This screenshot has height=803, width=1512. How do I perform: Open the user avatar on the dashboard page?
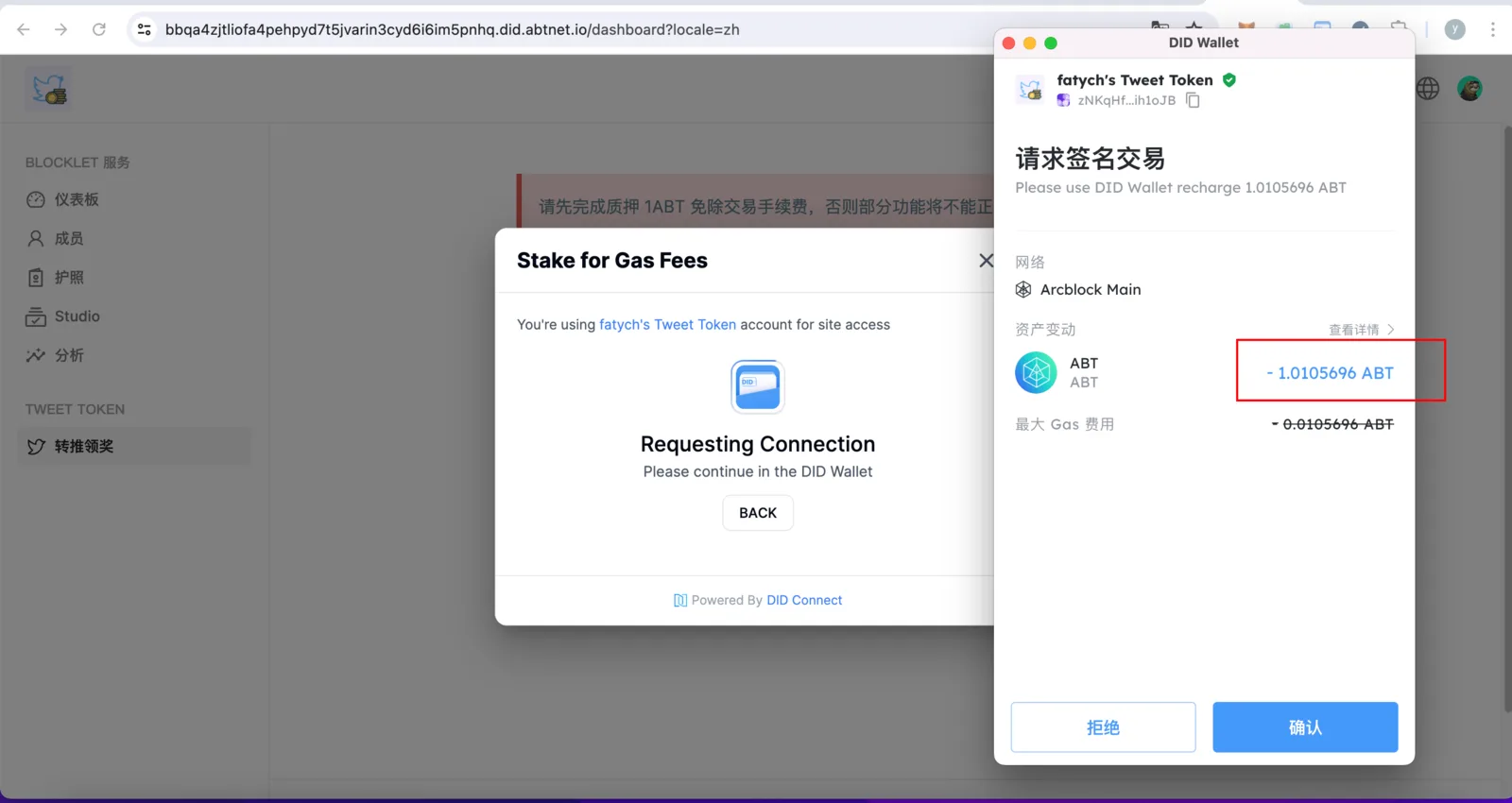pyautogui.click(x=1469, y=89)
